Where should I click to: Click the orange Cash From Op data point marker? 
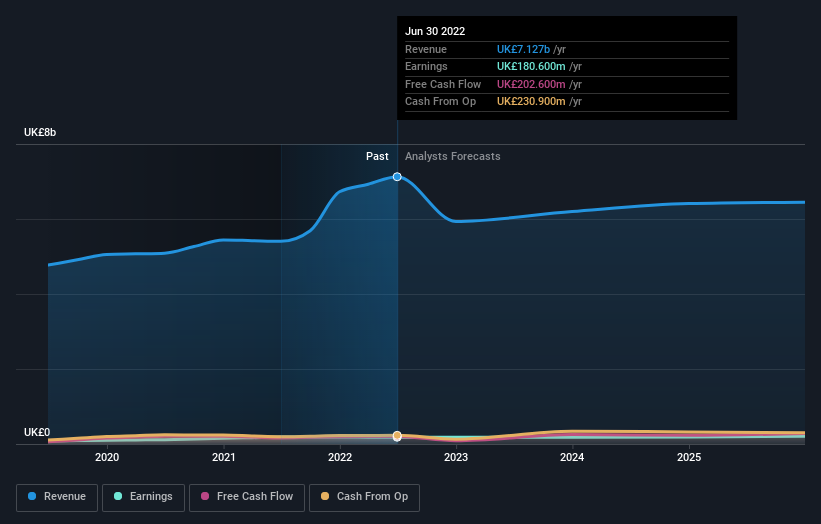coord(397,436)
